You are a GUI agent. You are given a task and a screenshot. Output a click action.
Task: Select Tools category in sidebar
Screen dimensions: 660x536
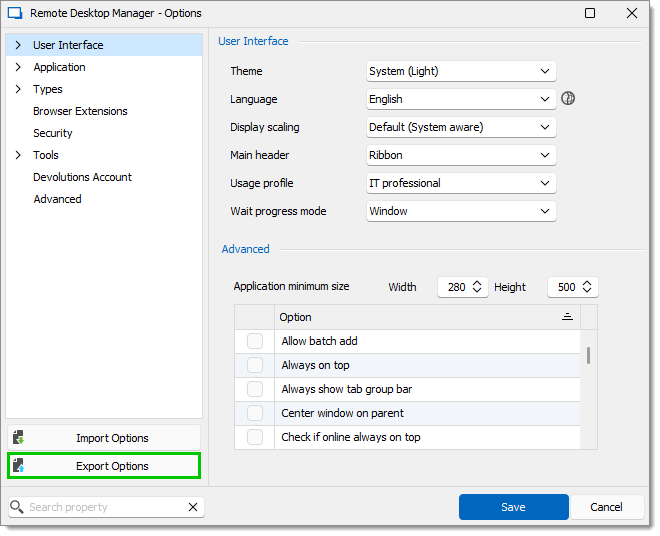[46, 155]
